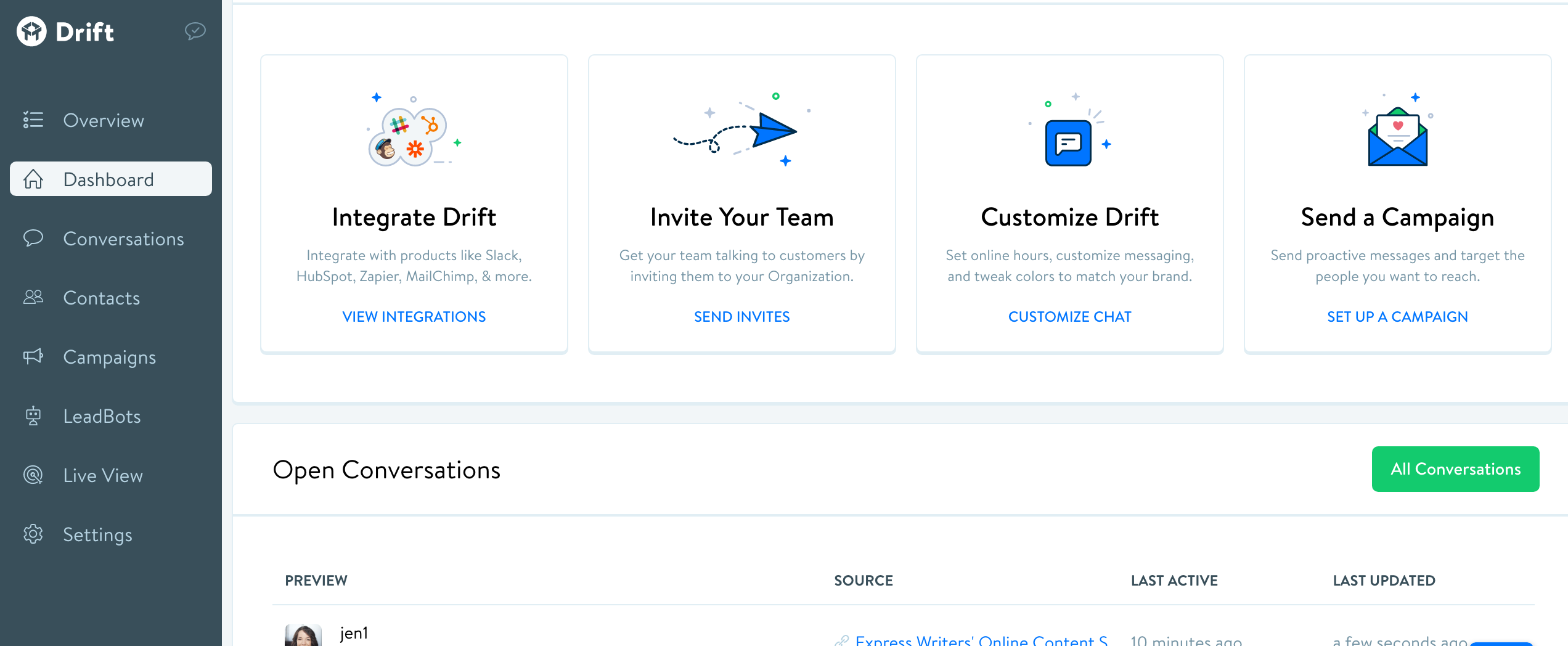1568x646 pixels.
Task: Click the Campaigns megaphone icon
Action: pos(33,357)
